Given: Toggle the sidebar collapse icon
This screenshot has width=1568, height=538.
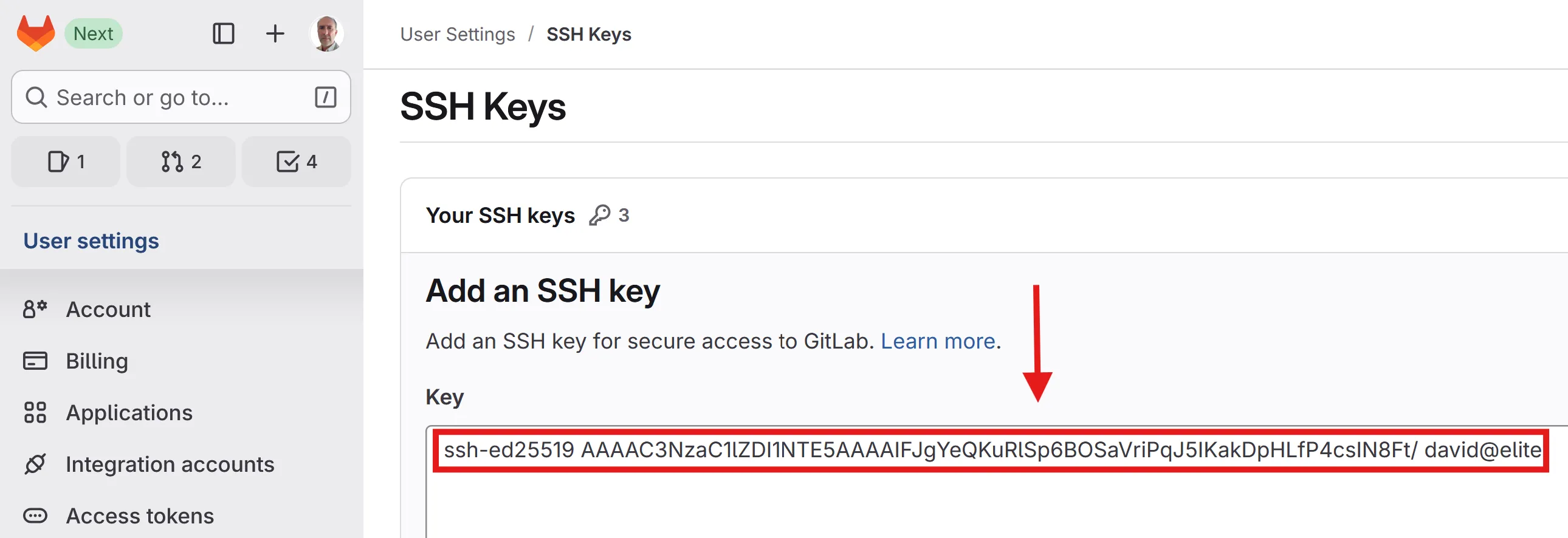Looking at the screenshot, I should point(224,33).
